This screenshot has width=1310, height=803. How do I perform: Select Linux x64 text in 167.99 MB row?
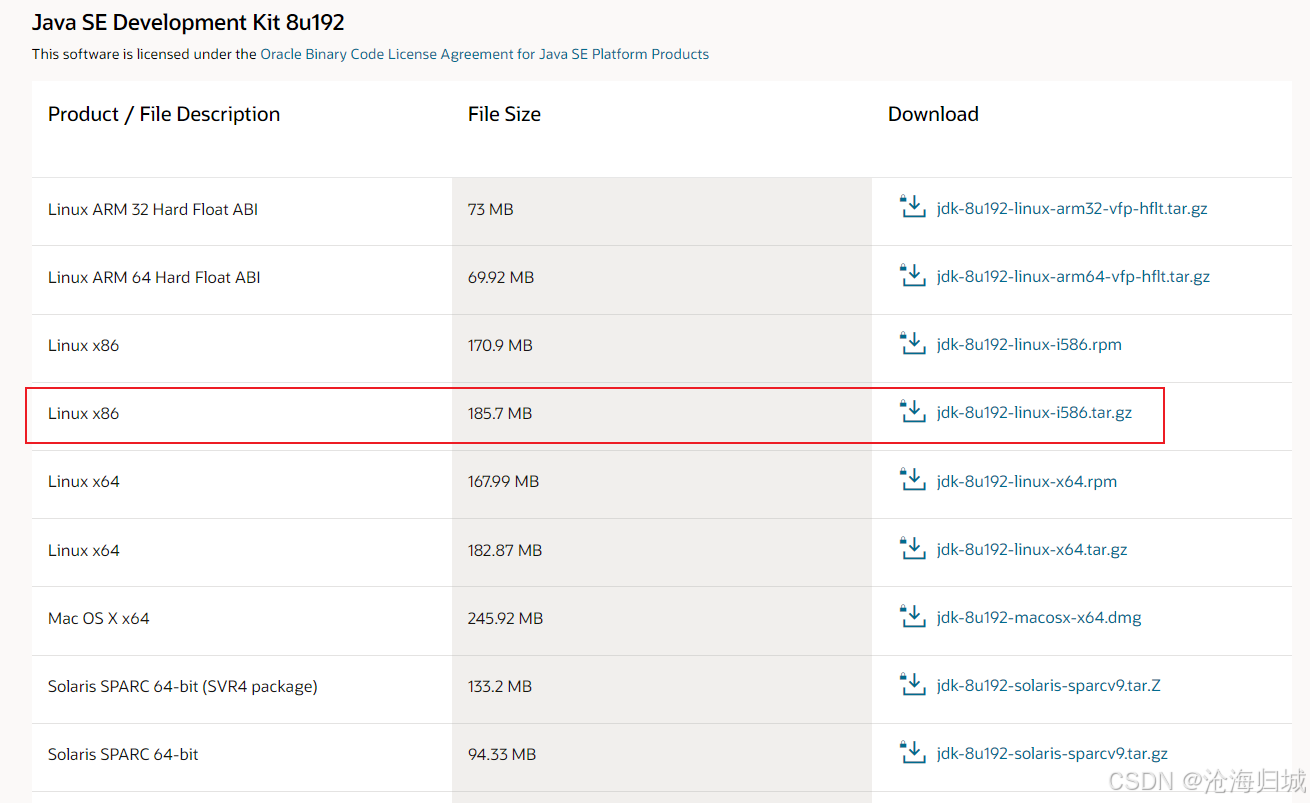pos(84,481)
